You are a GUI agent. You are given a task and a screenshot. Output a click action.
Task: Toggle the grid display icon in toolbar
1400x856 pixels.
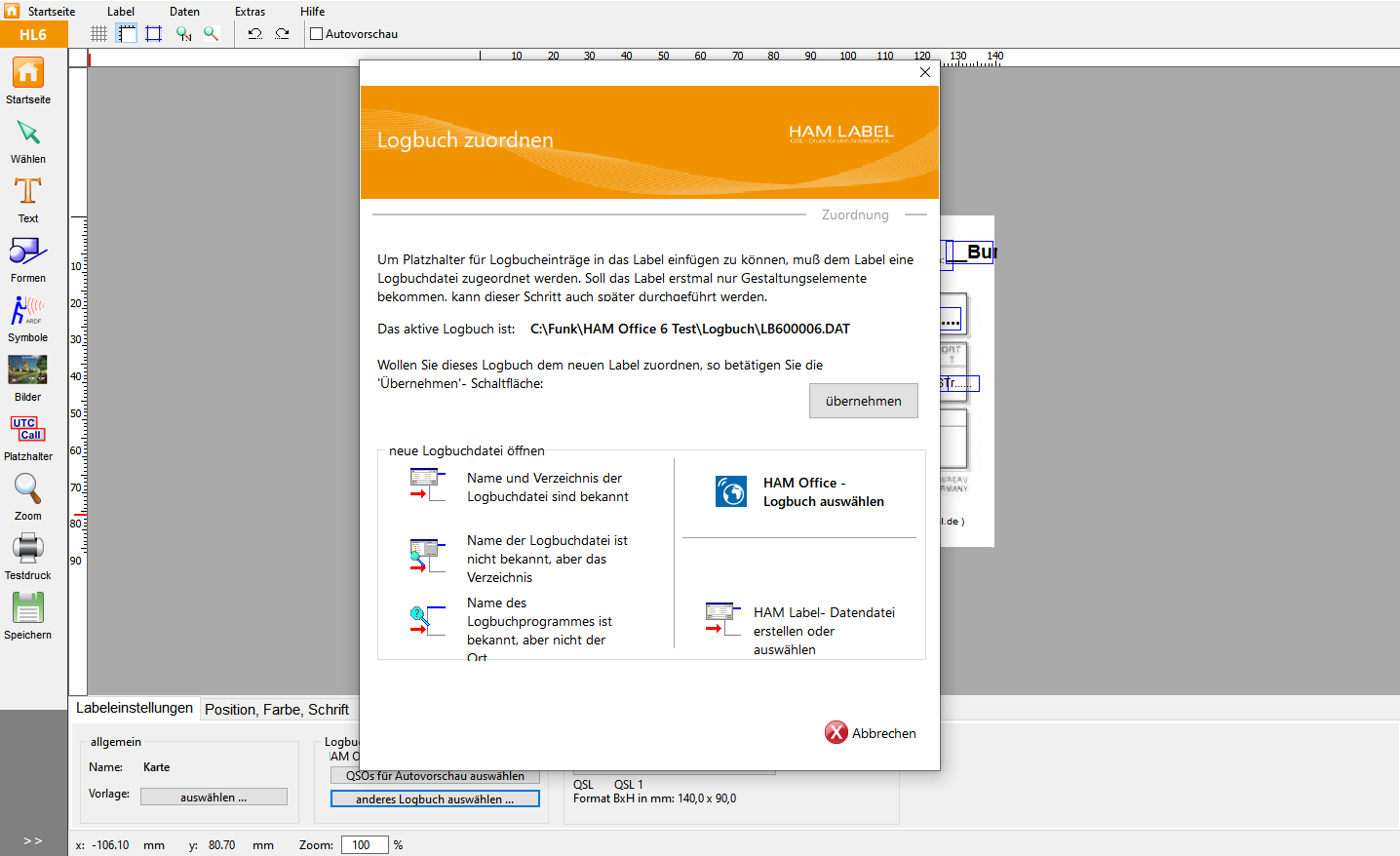click(99, 33)
